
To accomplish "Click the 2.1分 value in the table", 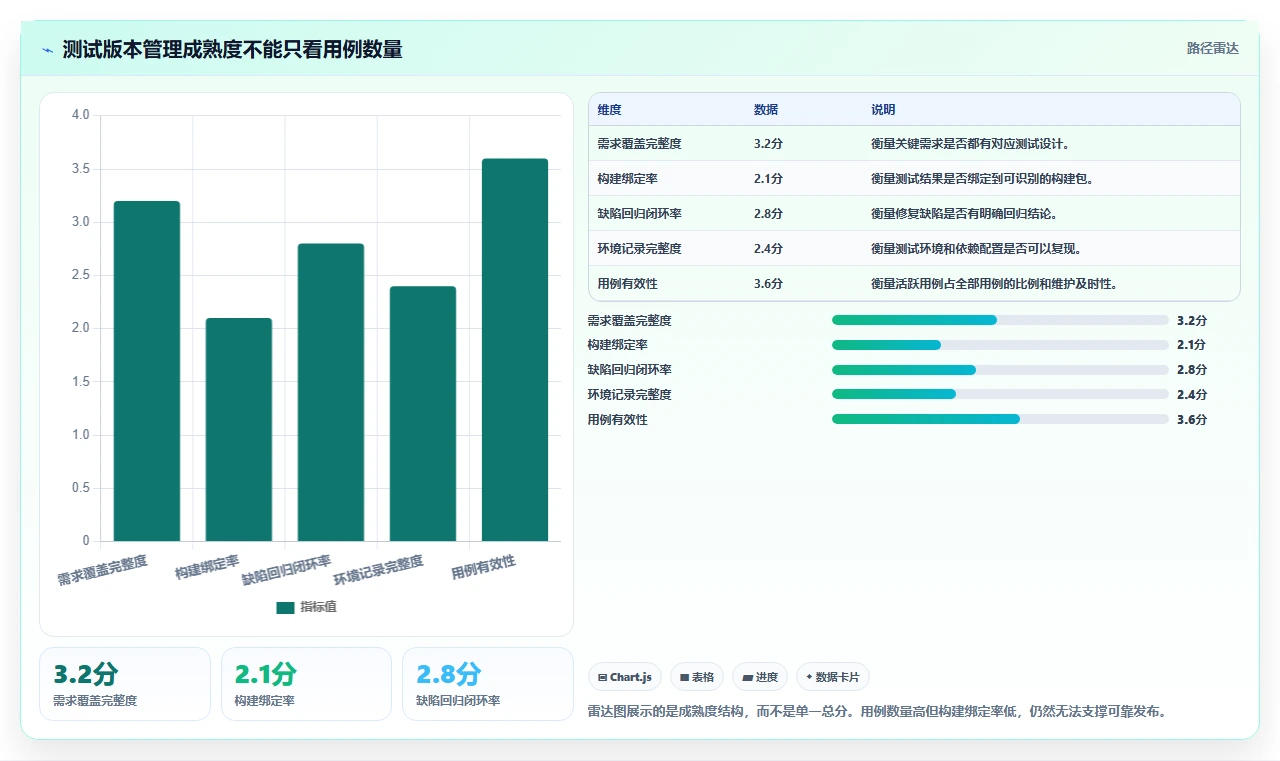I will pyautogui.click(x=768, y=179).
